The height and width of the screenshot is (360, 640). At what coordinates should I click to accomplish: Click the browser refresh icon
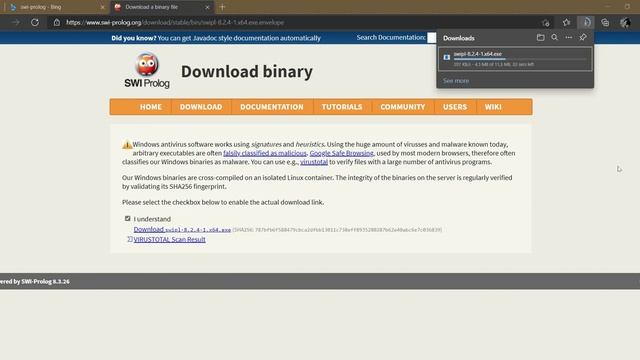tap(35, 22)
